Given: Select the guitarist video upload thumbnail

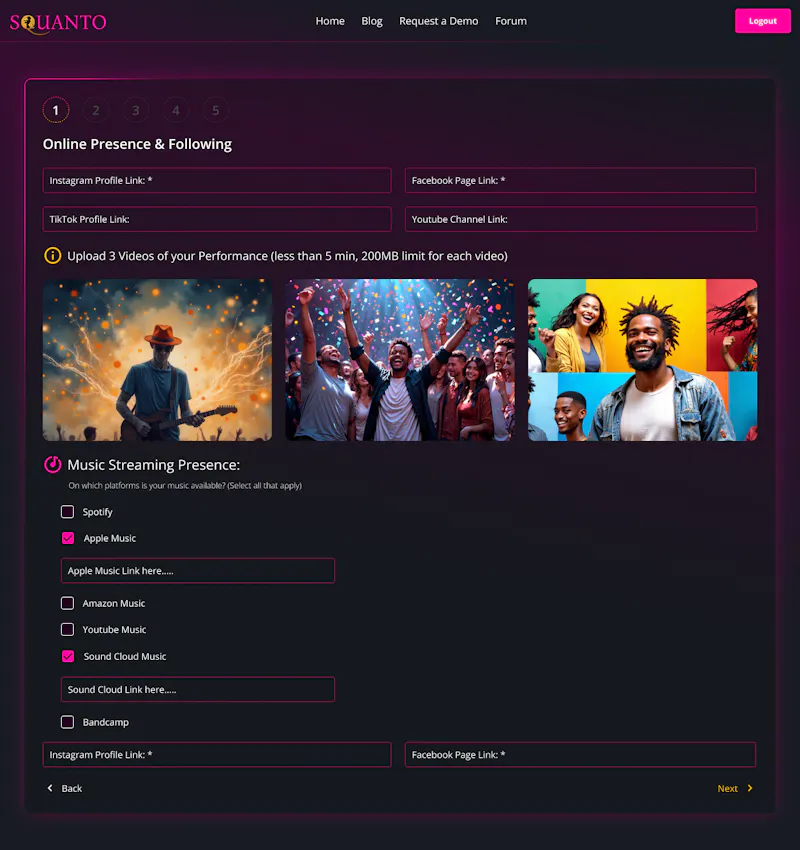Looking at the screenshot, I should pos(157,360).
